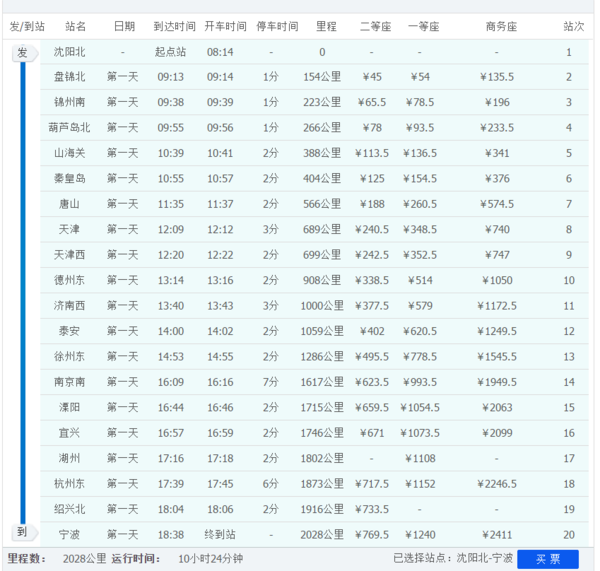The width and height of the screenshot is (600, 571).
Task: Select station 沈阳北 in the list
Action: (x=69, y=52)
